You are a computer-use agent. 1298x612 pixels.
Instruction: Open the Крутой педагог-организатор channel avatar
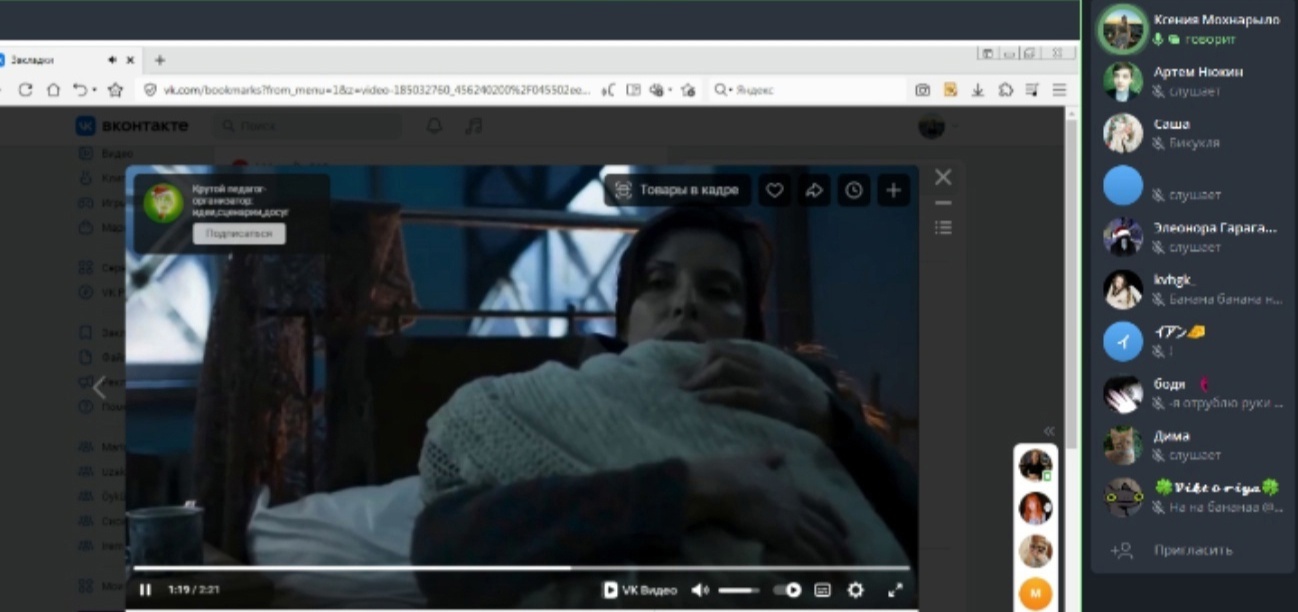163,203
